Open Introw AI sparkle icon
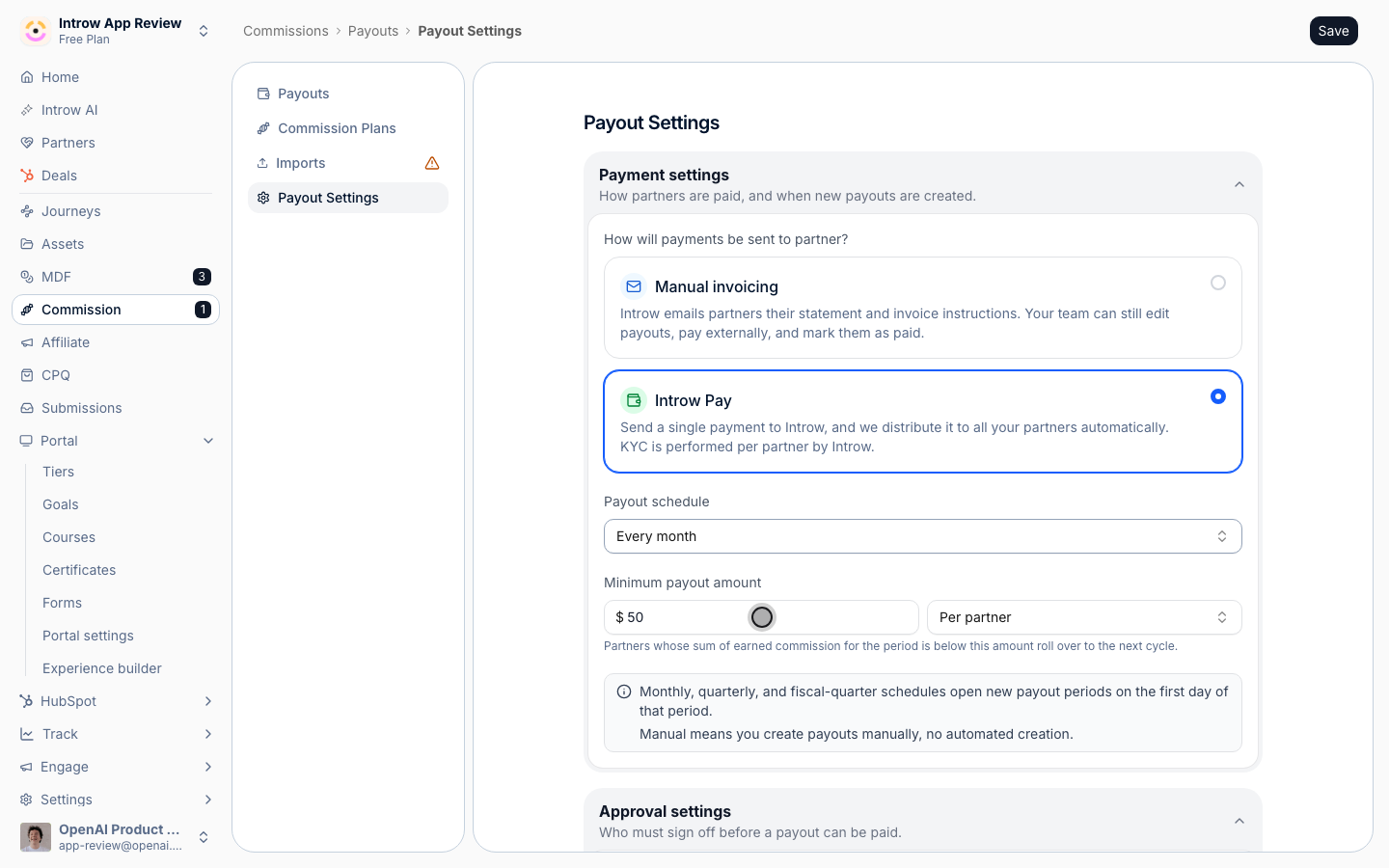1389x868 pixels. (x=27, y=110)
